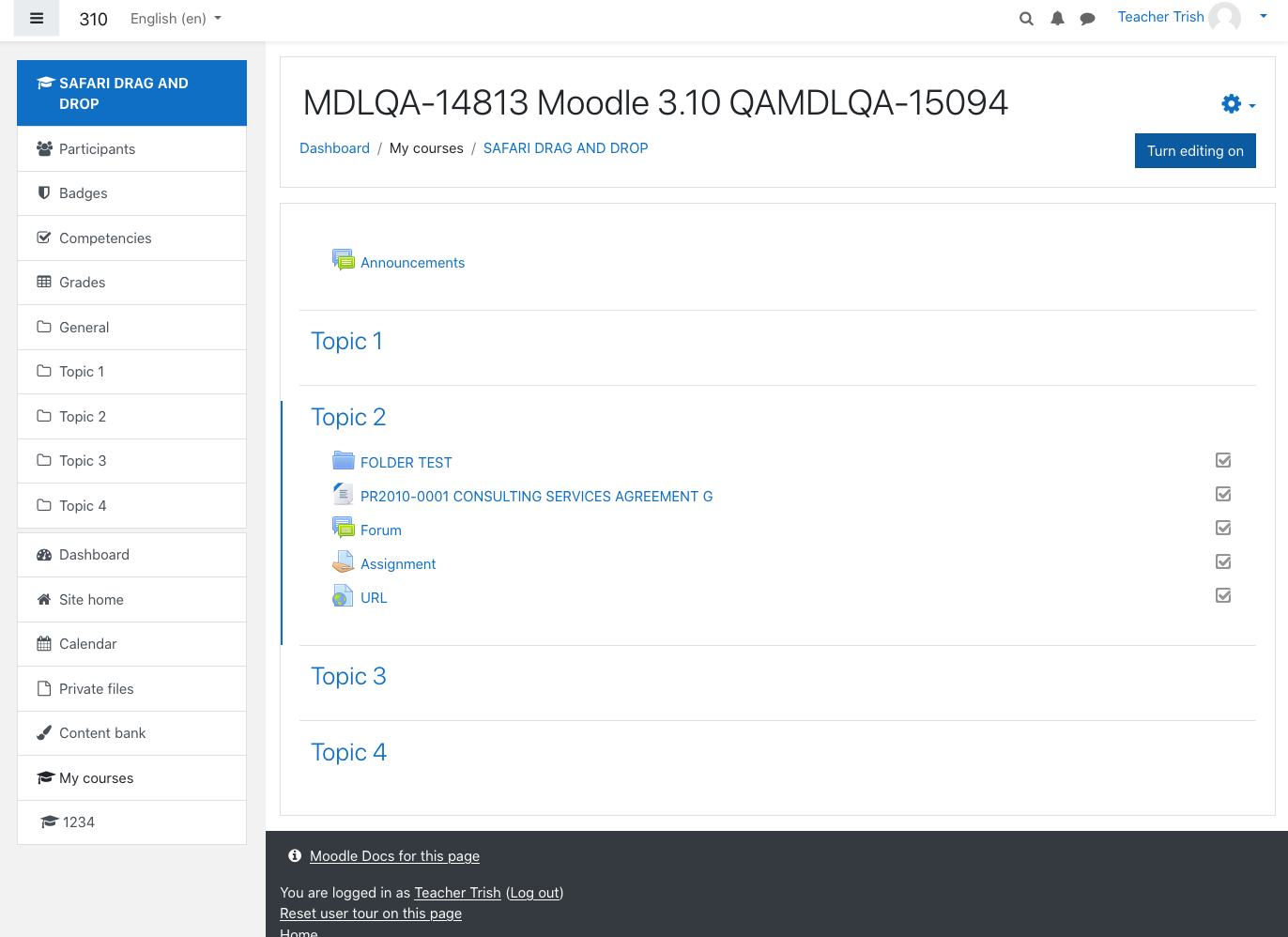Click the Log out link
The image size is (1288, 937).
[x=535, y=893]
